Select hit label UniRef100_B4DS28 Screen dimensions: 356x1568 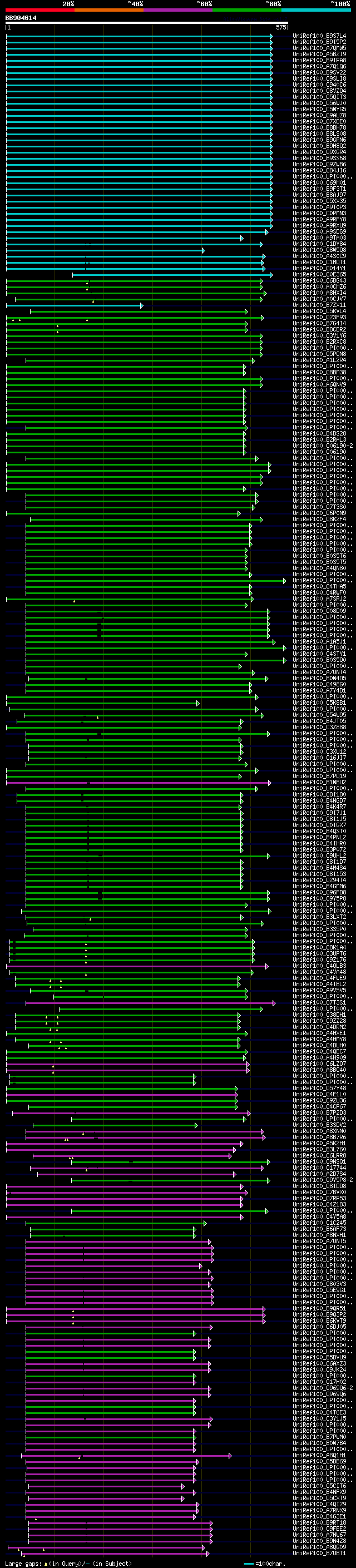click(x=319, y=433)
